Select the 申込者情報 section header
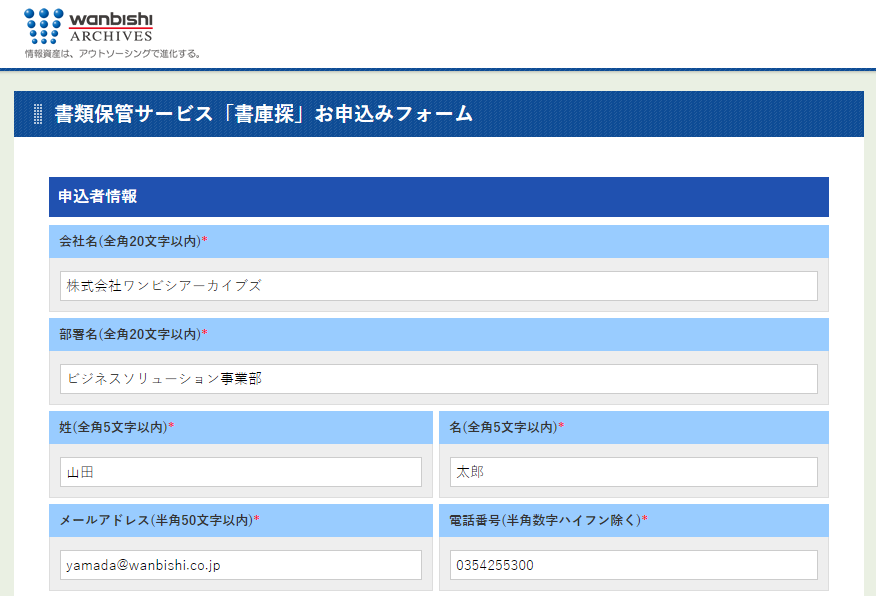 [x=98, y=197]
